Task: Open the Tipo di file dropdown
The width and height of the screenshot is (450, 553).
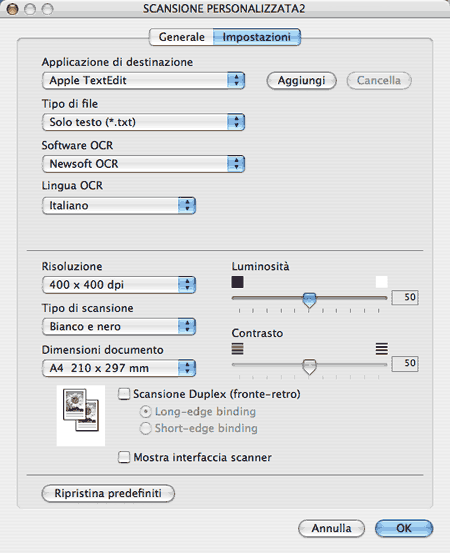Action: [x=143, y=122]
